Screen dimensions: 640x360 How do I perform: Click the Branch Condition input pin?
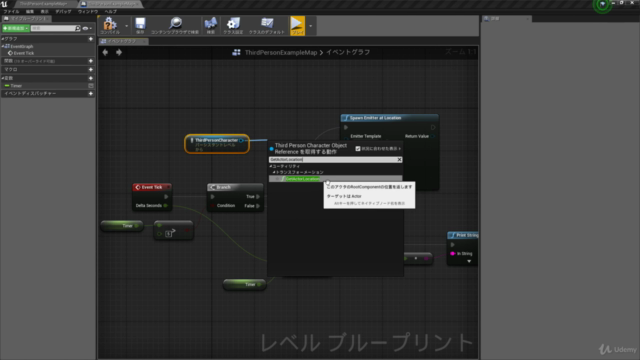213,206
